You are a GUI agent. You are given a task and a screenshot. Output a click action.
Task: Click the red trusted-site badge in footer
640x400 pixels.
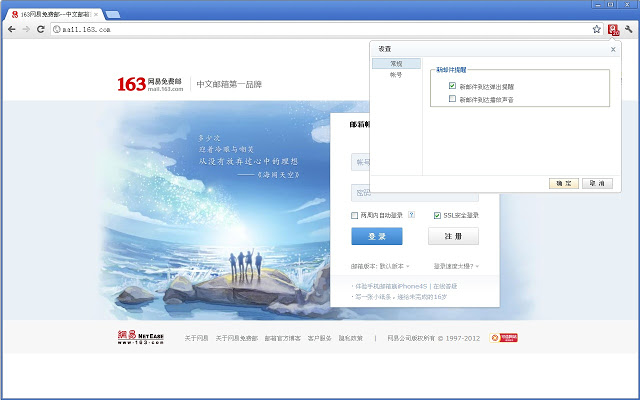[504, 338]
